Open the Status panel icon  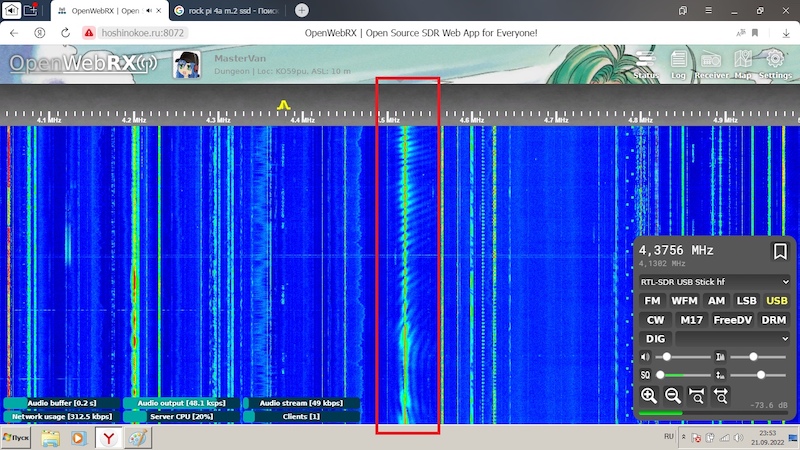[646, 63]
